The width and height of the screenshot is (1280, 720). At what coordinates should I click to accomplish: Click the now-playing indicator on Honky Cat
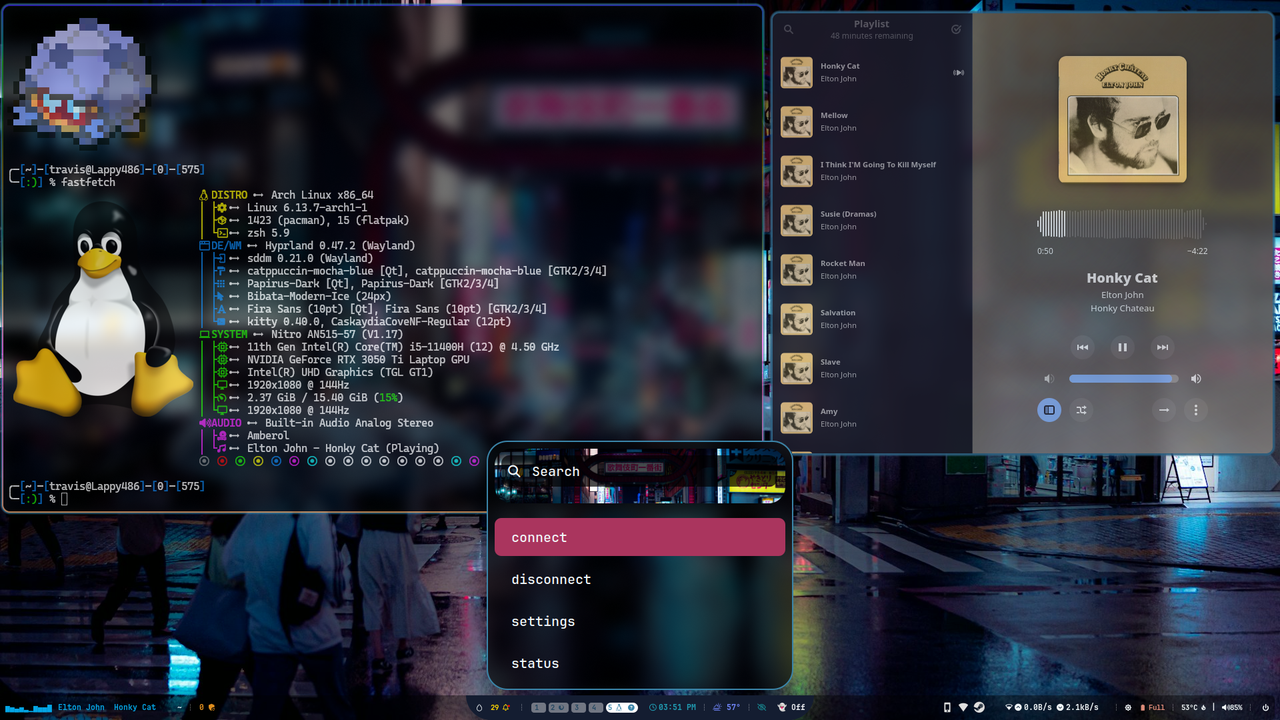coord(958,72)
